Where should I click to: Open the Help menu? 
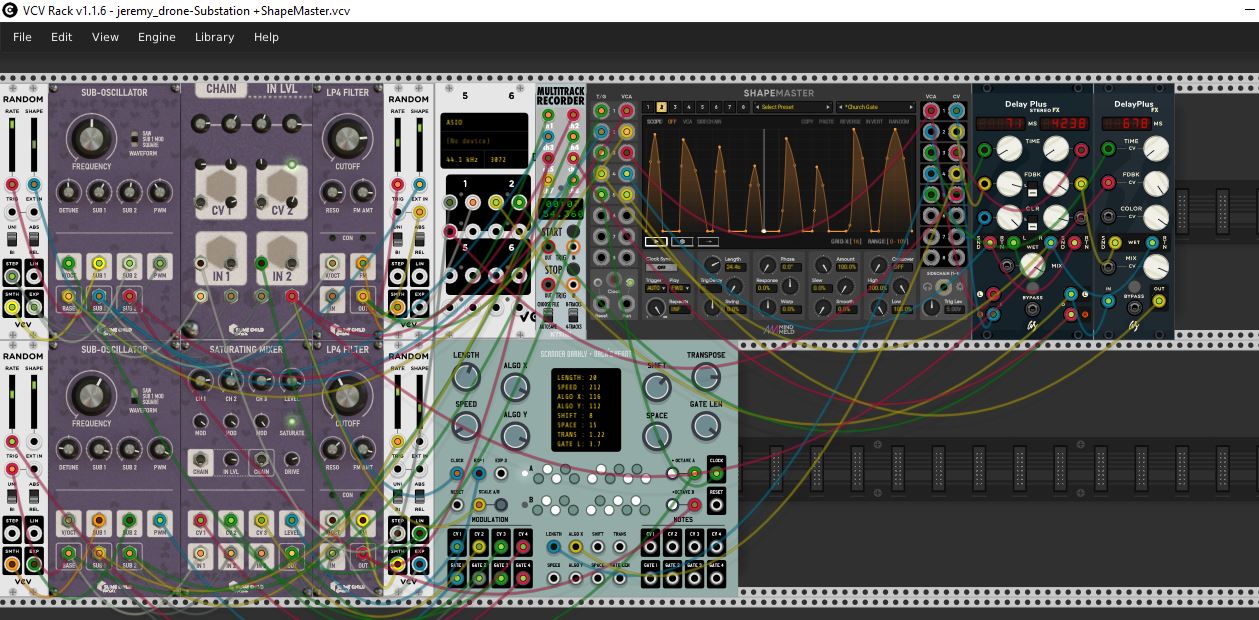[x=266, y=37]
